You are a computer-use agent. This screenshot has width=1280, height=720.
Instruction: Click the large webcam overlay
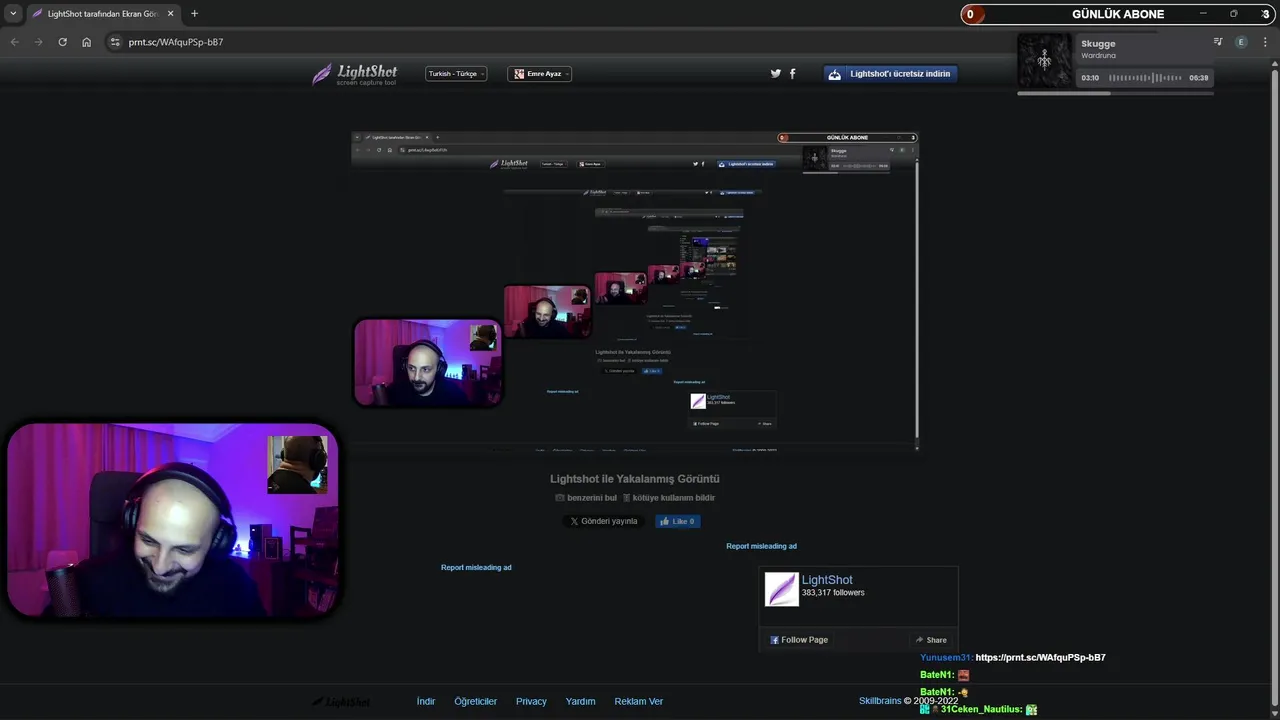tap(173, 520)
